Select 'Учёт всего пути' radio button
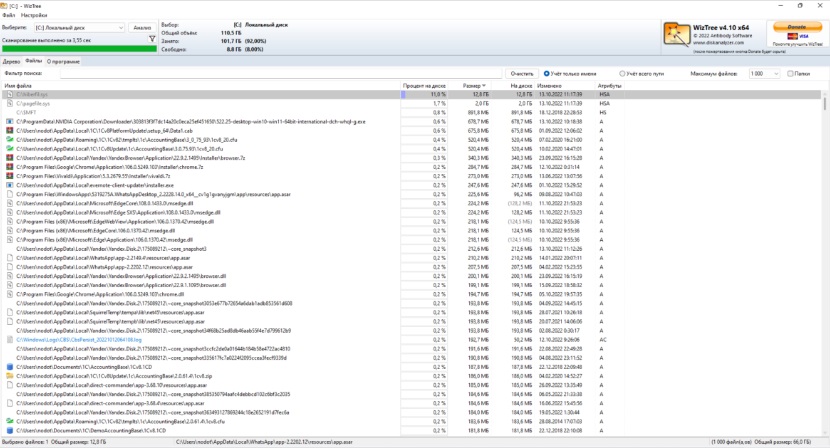This screenshot has height=448, width=830. point(621,74)
